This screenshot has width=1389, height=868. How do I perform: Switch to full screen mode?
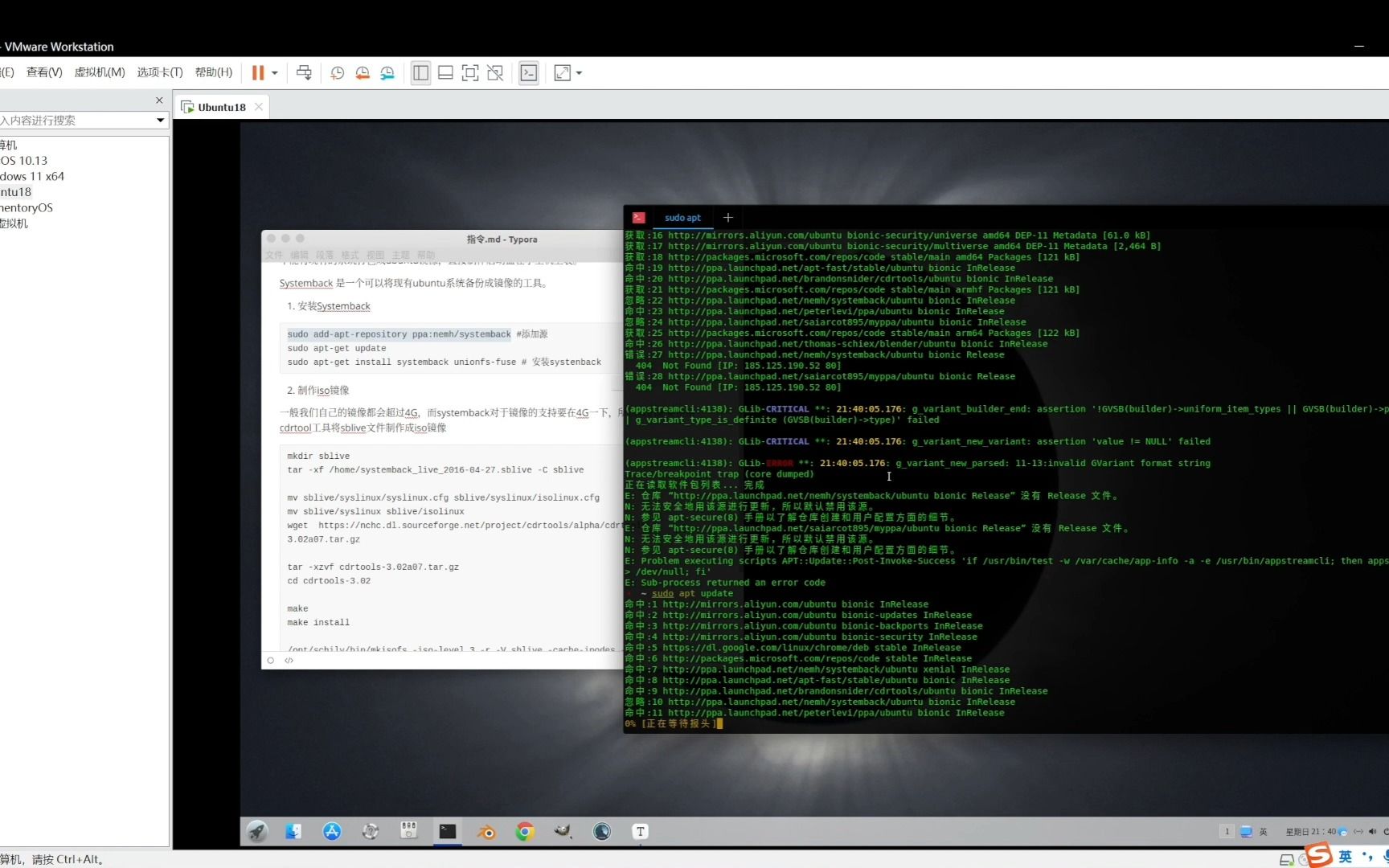coord(470,73)
